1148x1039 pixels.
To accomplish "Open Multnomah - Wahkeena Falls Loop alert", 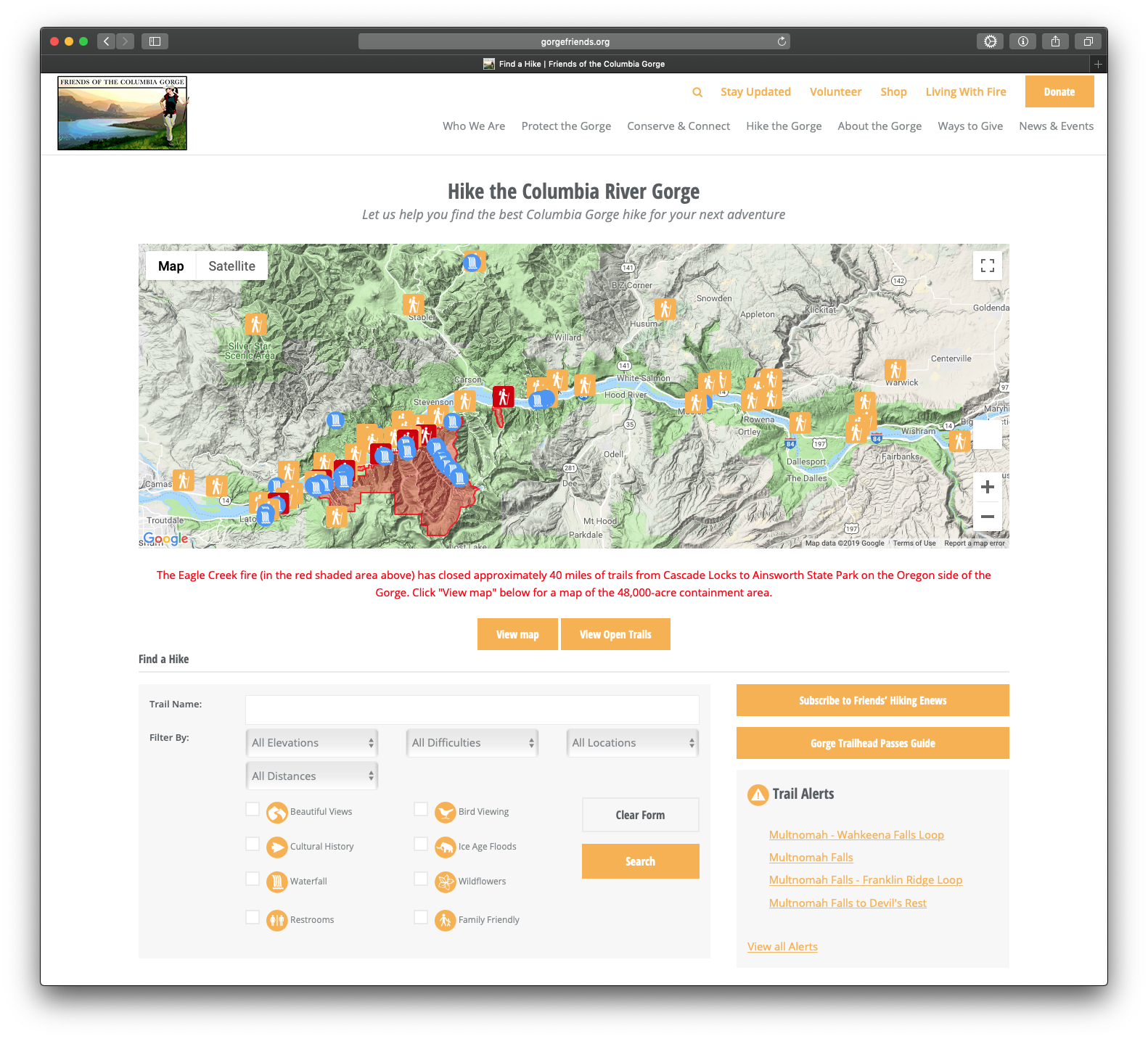I will 856,835.
